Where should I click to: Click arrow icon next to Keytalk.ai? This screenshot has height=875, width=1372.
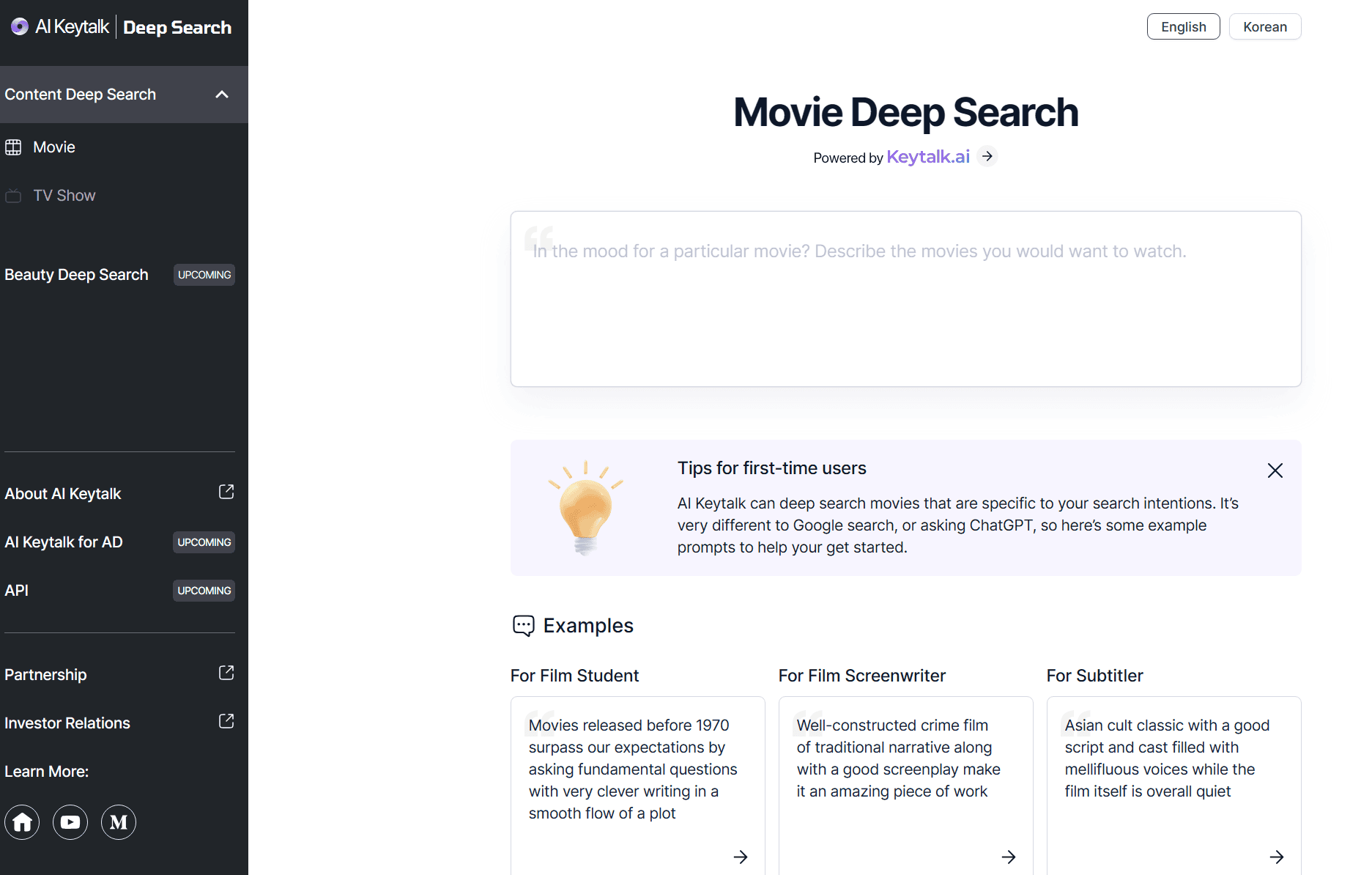987,156
